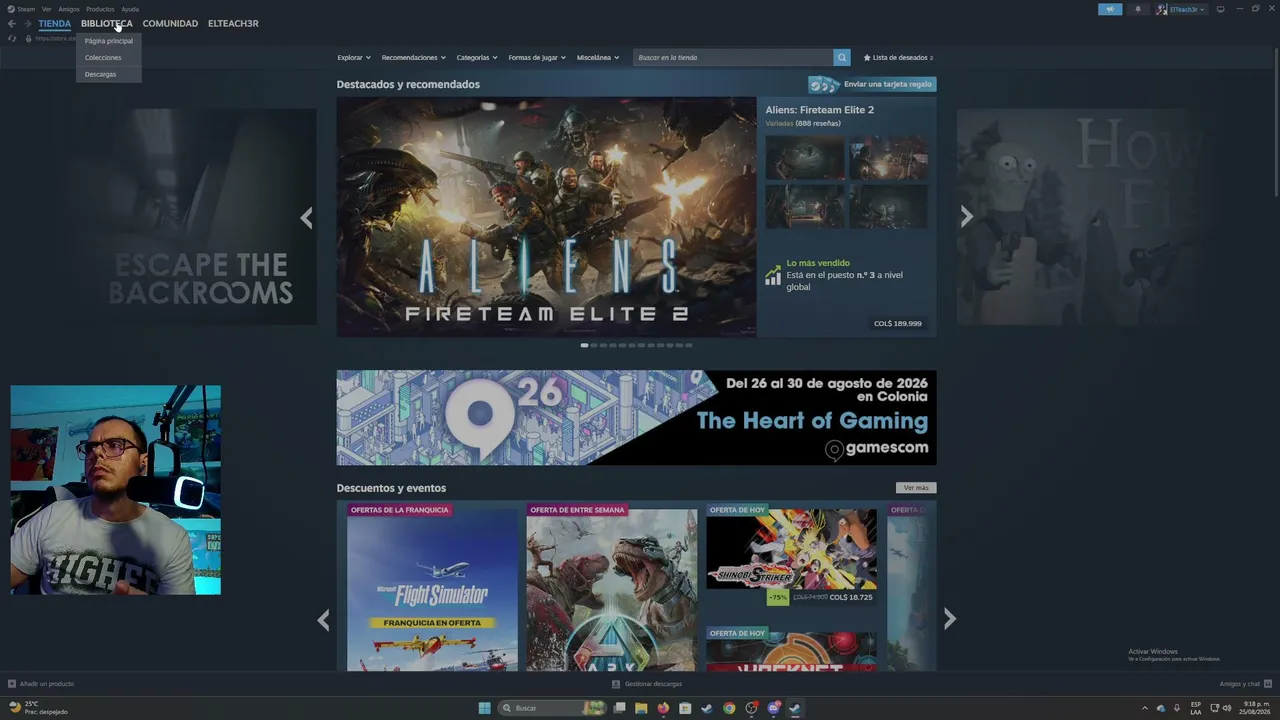Open Lista de deseados
Image resolution: width=1280 pixels, height=720 pixels.
click(x=898, y=57)
